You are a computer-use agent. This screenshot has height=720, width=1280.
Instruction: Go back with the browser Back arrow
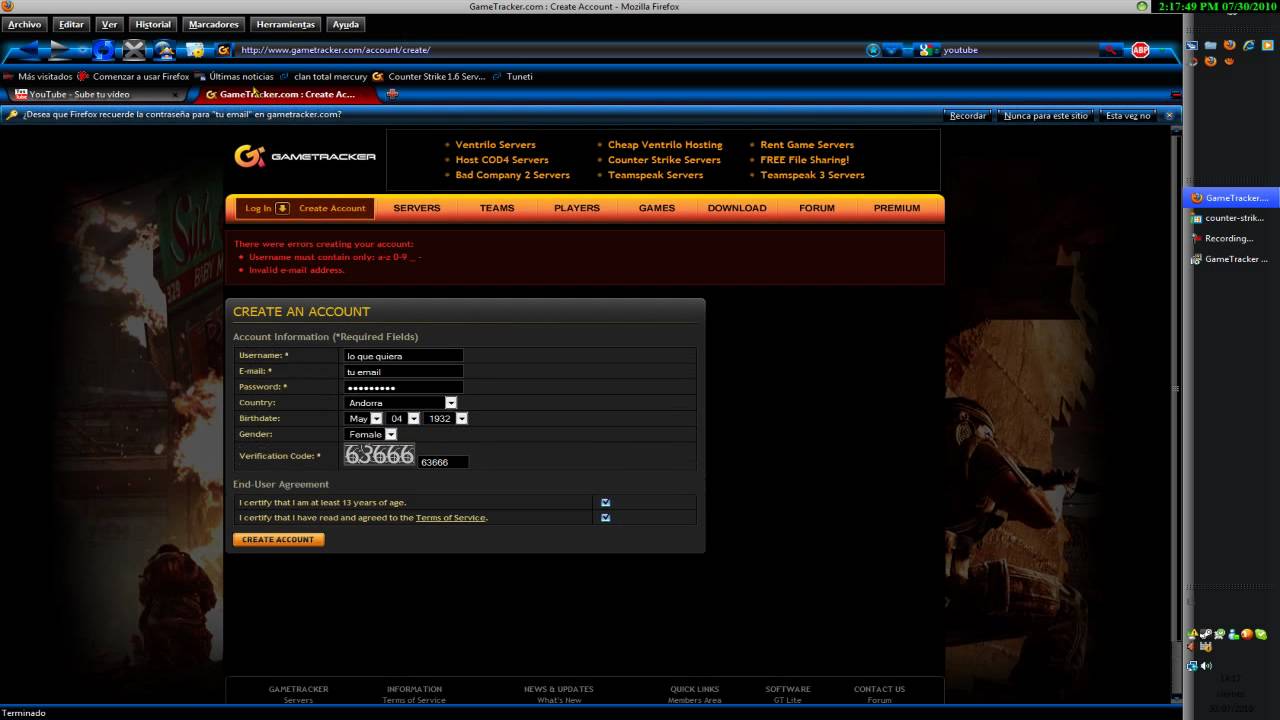click(x=30, y=50)
